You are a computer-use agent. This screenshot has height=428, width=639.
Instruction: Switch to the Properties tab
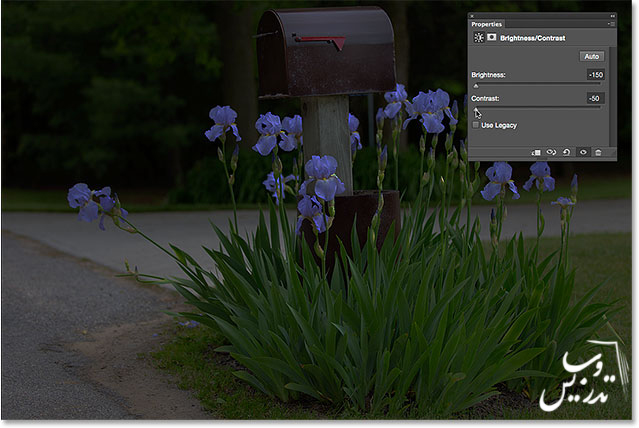click(487, 23)
